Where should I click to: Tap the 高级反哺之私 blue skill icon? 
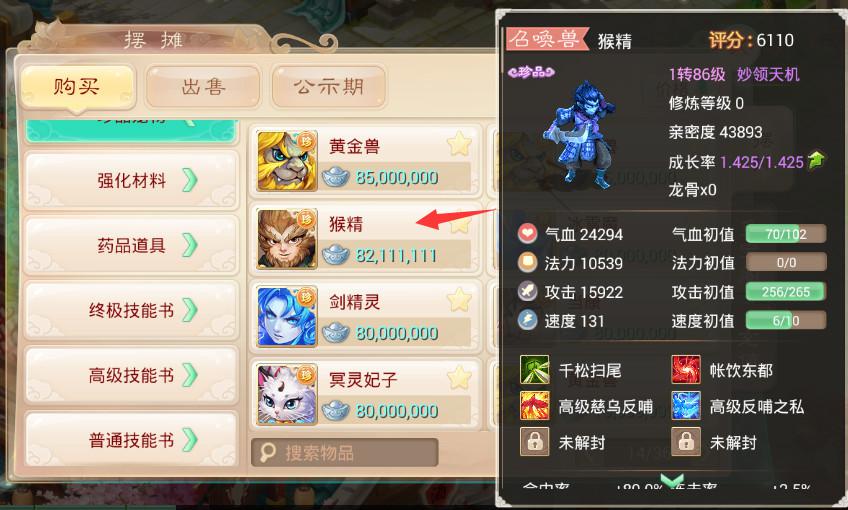pyautogui.click(x=686, y=406)
